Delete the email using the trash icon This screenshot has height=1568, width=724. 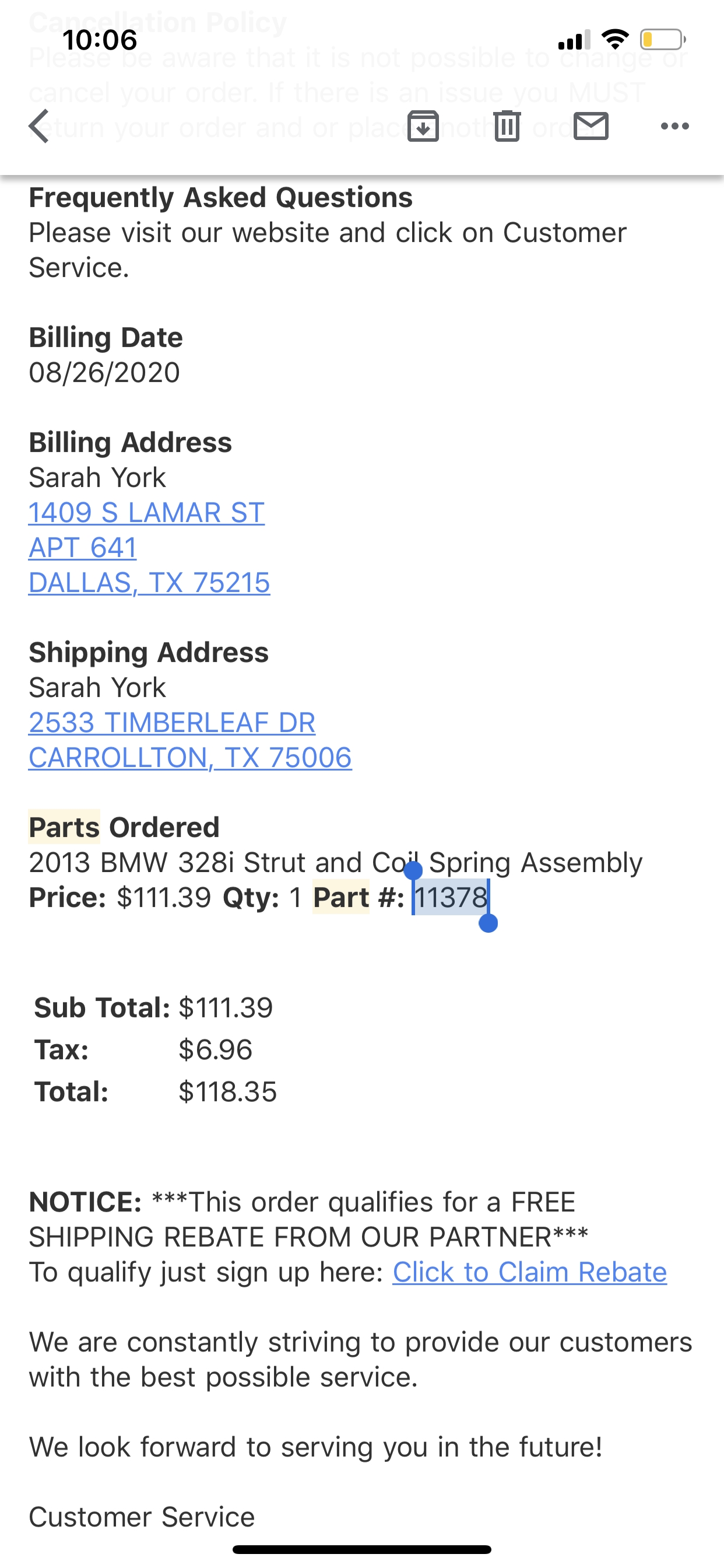pos(507,127)
